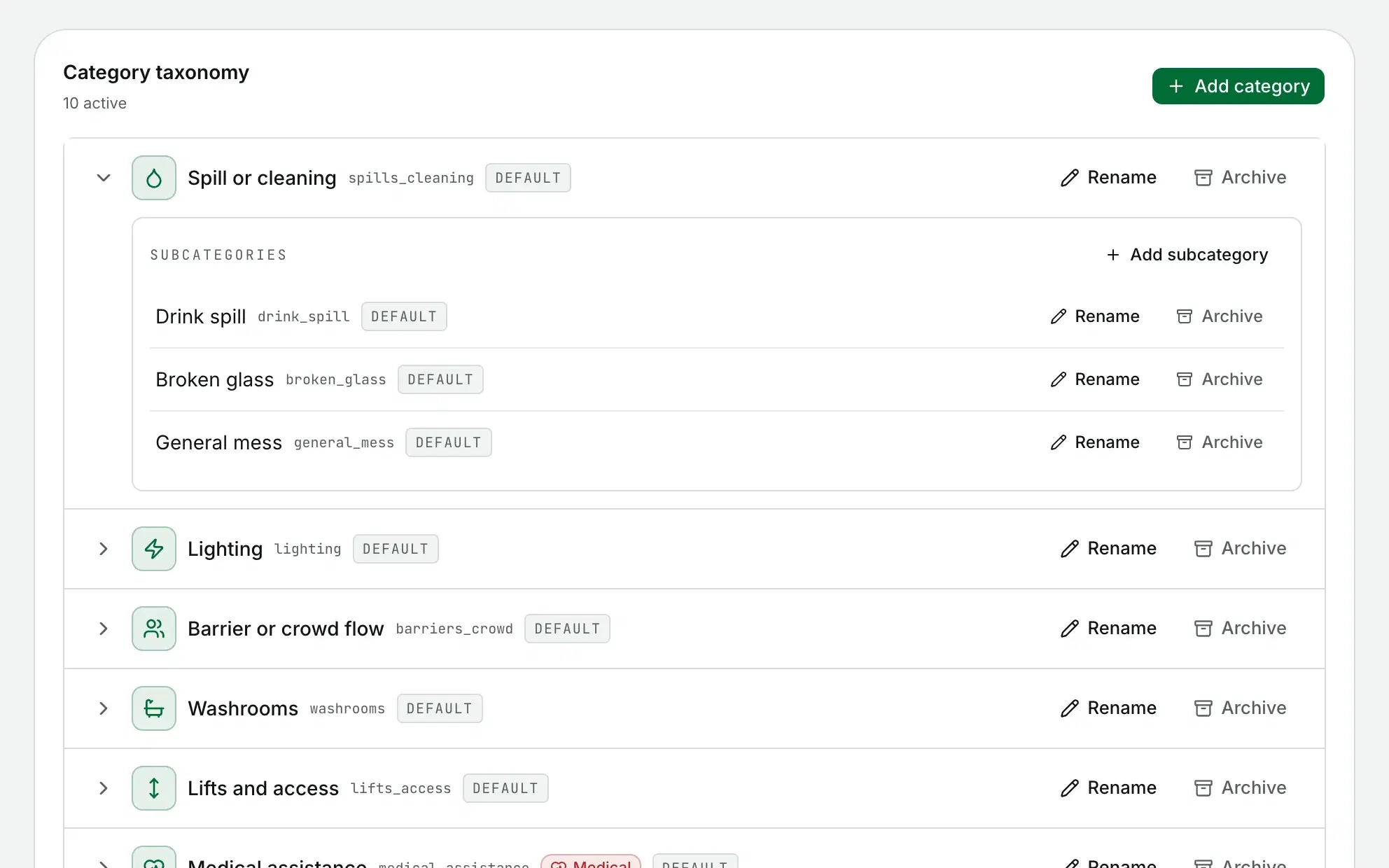This screenshot has width=1389, height=868.
Task: Archive the Spill or cleaning category
Action: point(1240,178)
